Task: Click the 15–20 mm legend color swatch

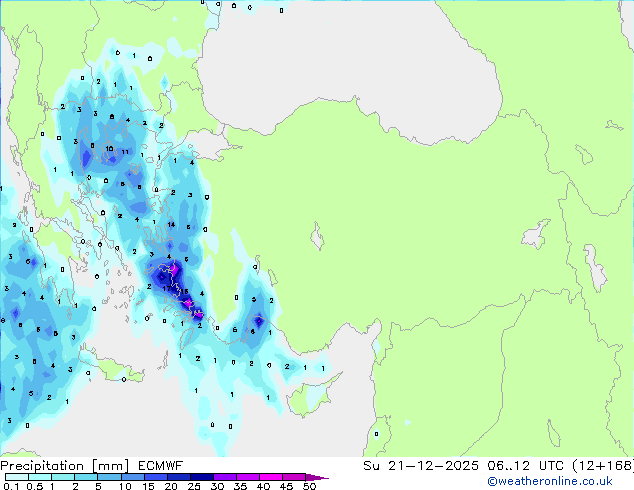Action: pos(155,477)
